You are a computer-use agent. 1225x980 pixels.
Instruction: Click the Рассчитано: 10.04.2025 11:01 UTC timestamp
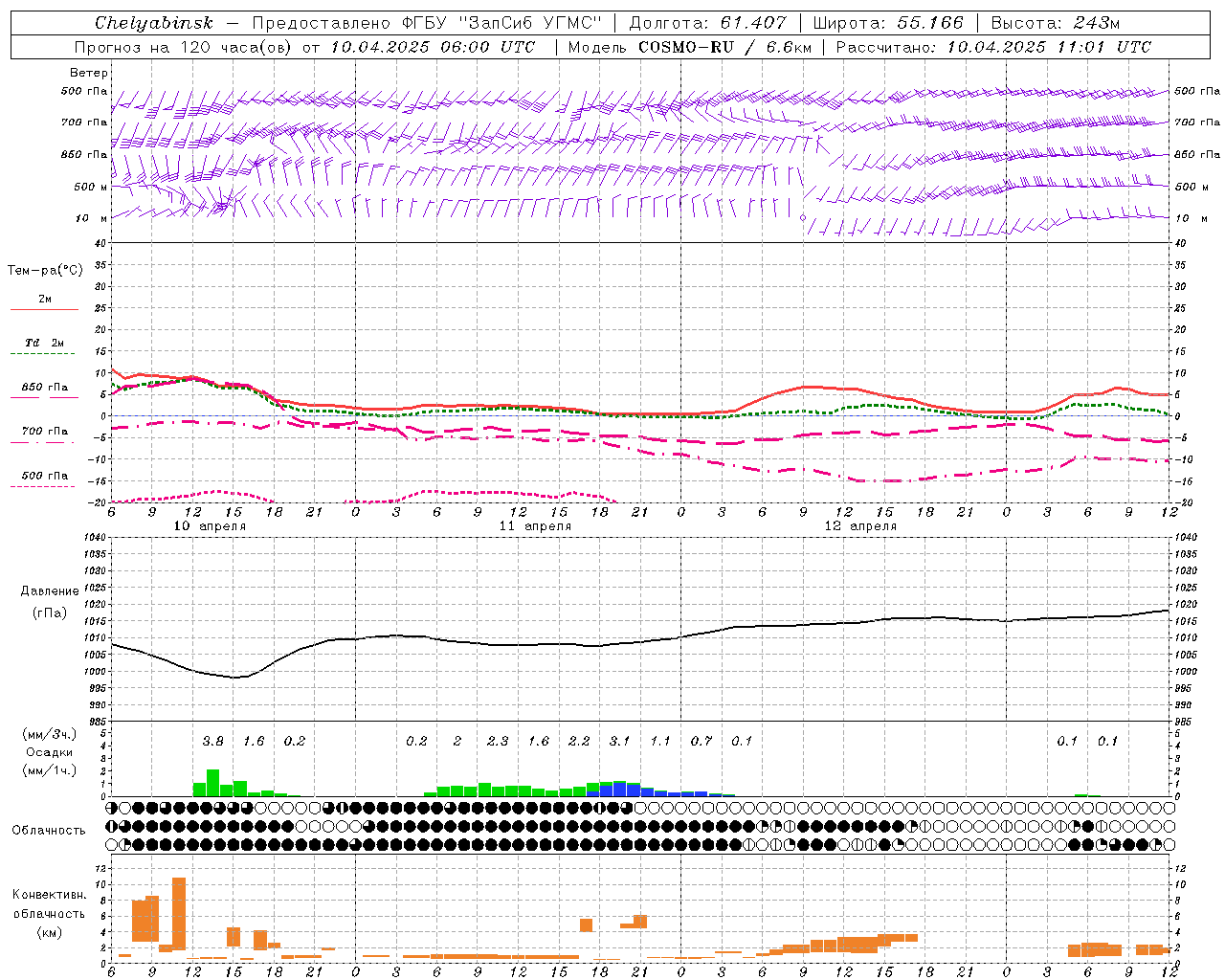tap(993, 47)
